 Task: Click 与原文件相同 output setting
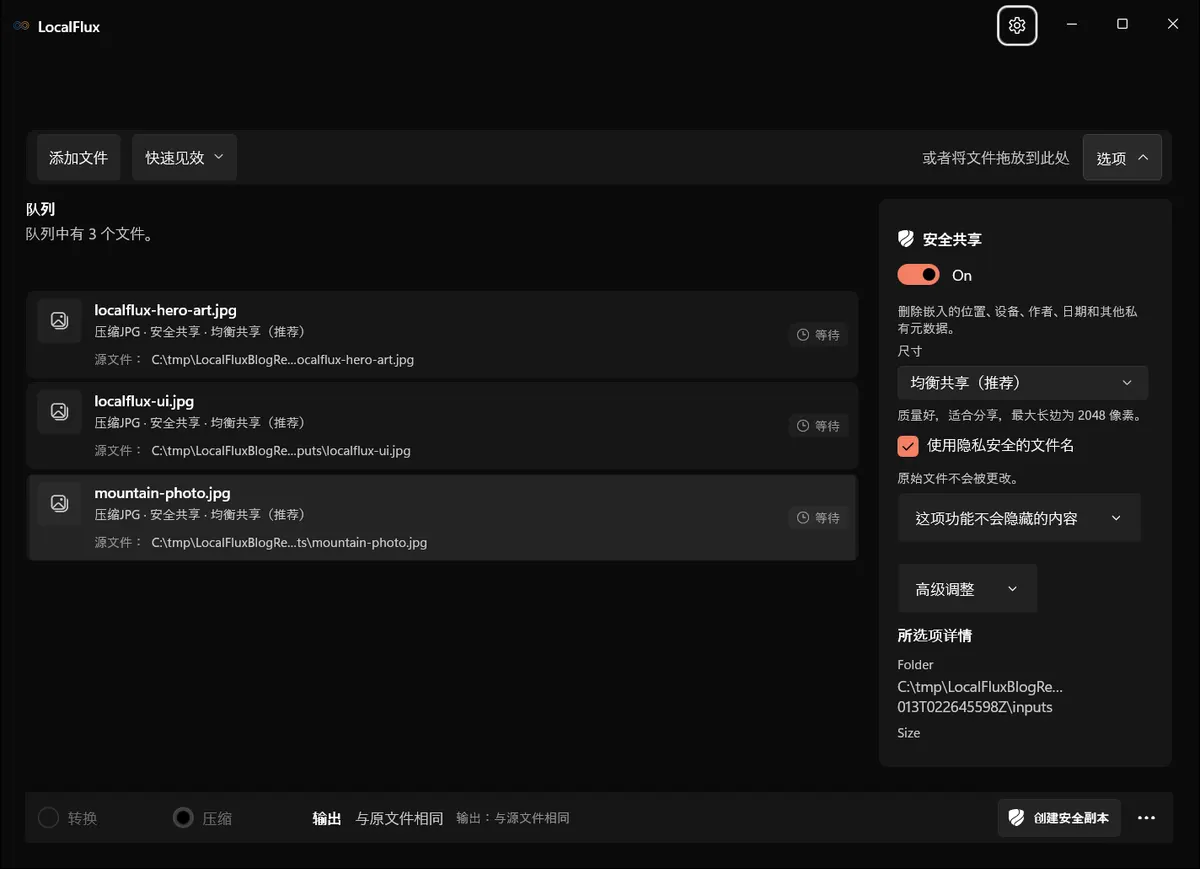(x=399, y=818)
